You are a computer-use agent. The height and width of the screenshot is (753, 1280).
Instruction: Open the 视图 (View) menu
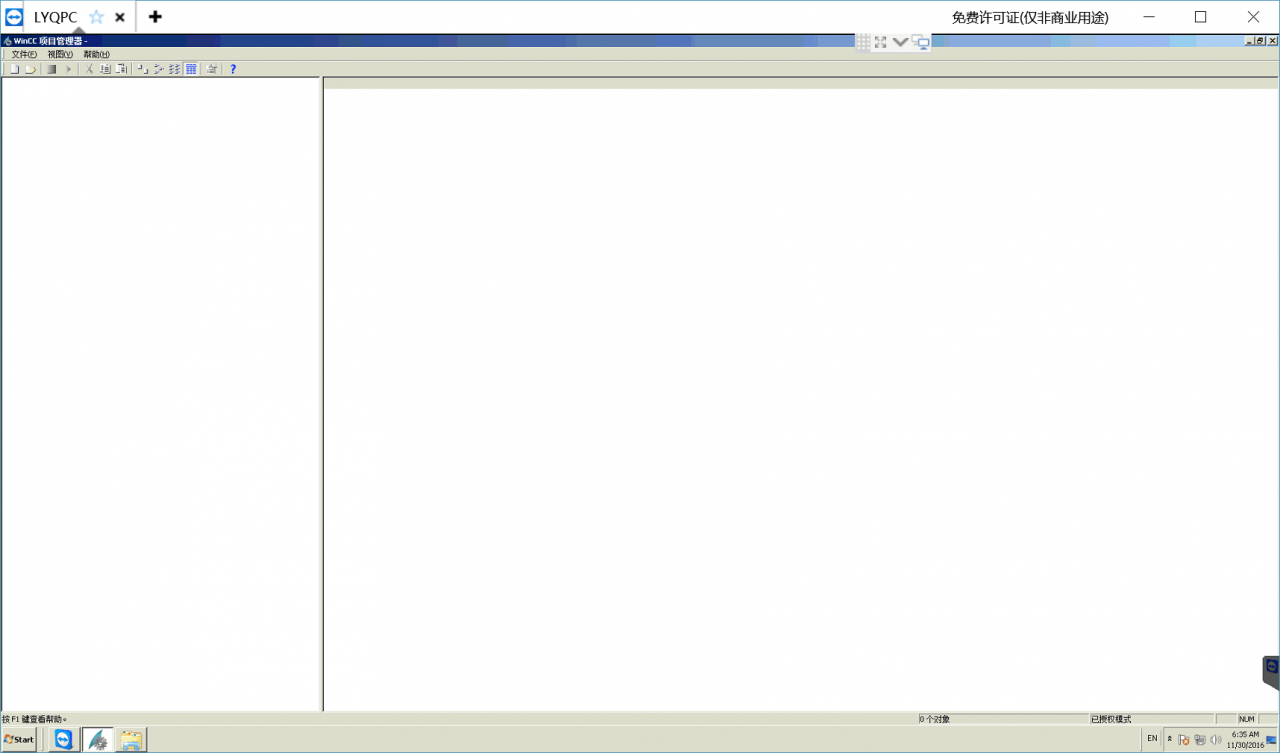coord(60,54)
